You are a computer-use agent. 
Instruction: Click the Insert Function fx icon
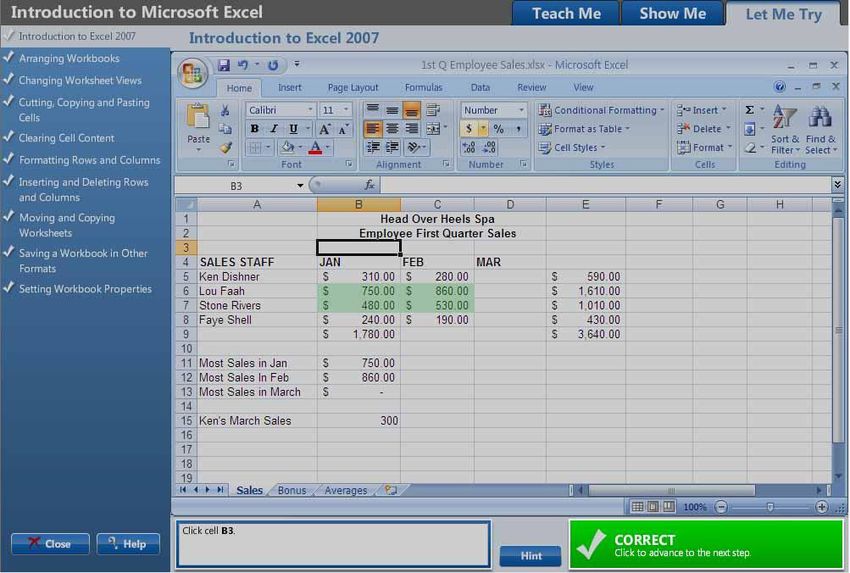[369, 185]
